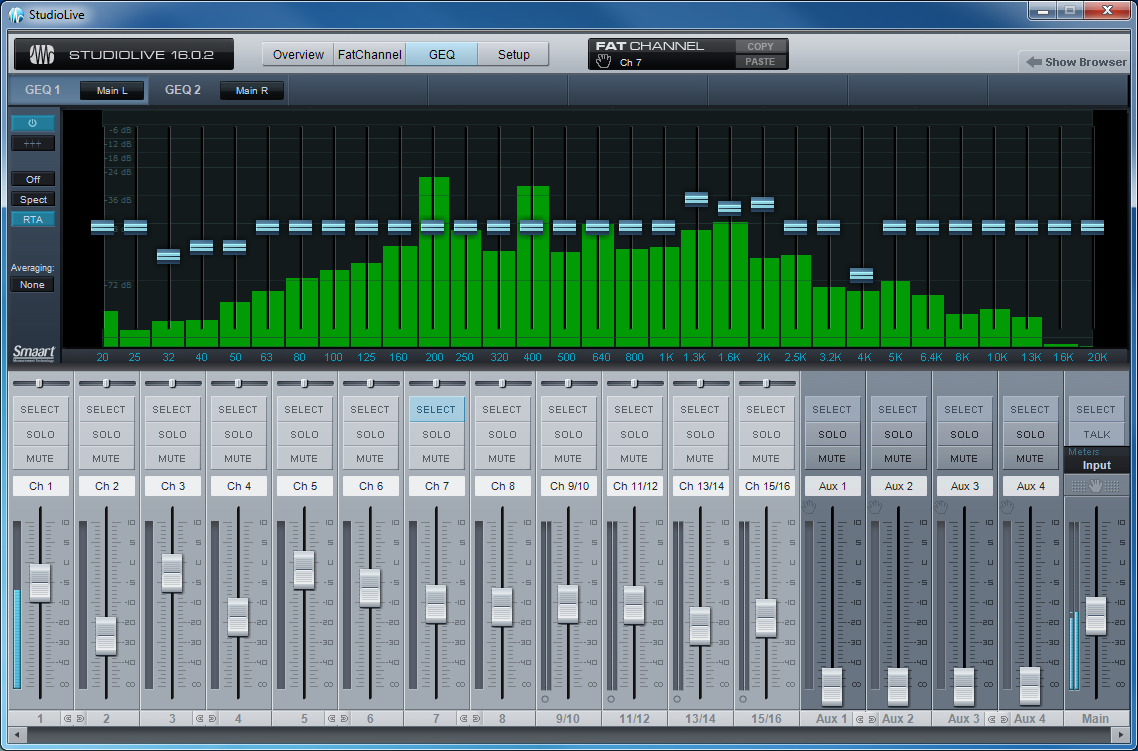Click the hand icon above Aux 1 fader

[809, 506]
